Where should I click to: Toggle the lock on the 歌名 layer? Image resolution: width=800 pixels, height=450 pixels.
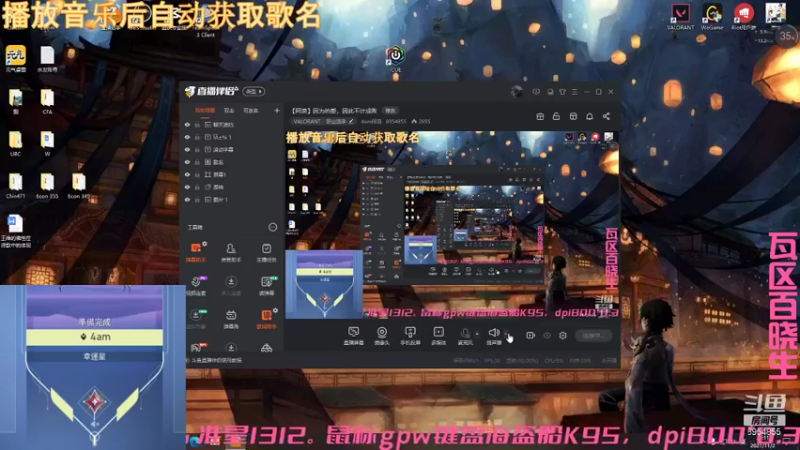pyautogui.click(x=197, y=162)
